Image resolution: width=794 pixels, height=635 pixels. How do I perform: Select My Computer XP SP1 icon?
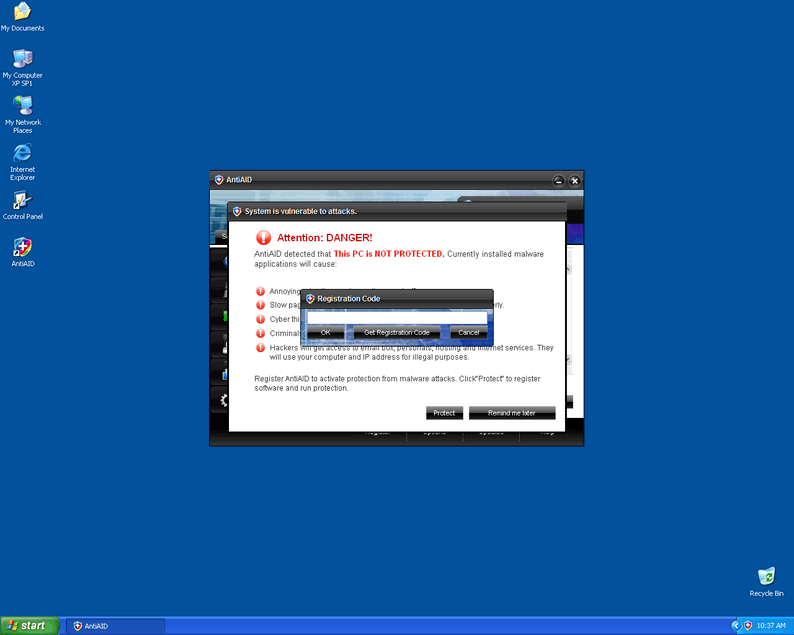point(22,59)
